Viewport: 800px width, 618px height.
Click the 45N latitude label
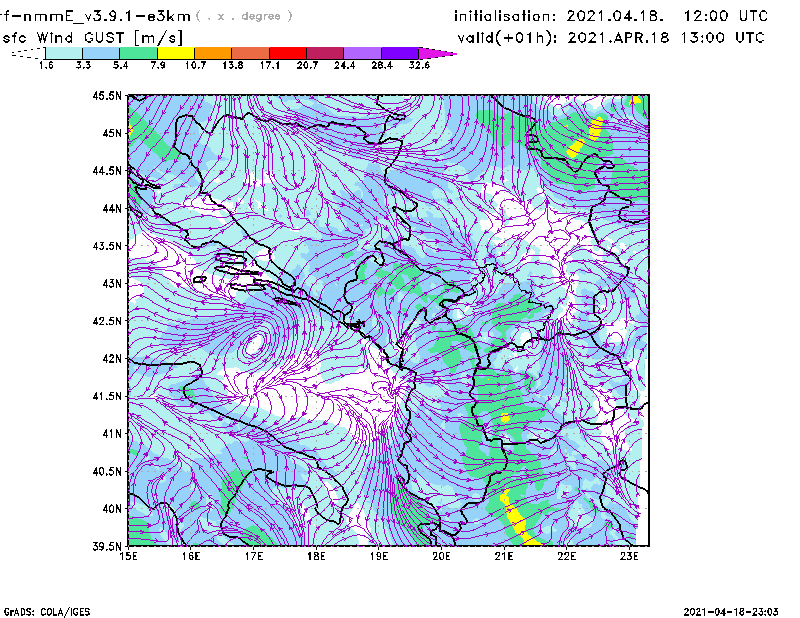coord(112,133)
